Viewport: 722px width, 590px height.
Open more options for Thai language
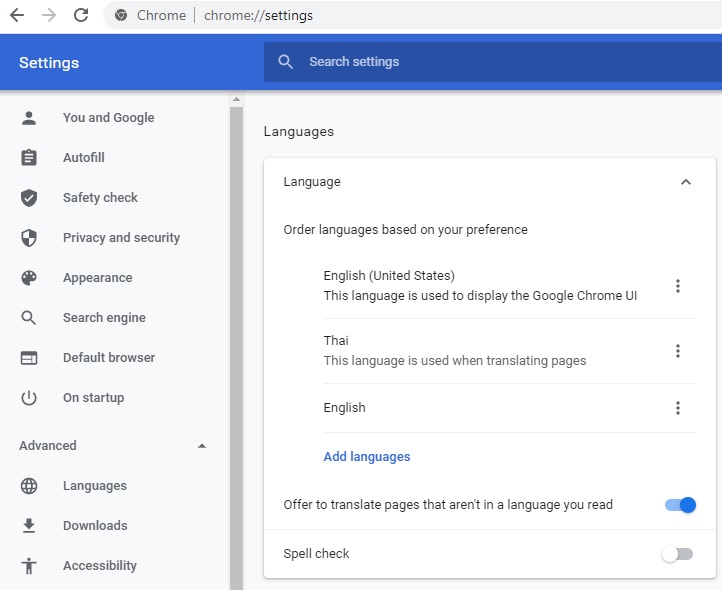tap(677, 351)
